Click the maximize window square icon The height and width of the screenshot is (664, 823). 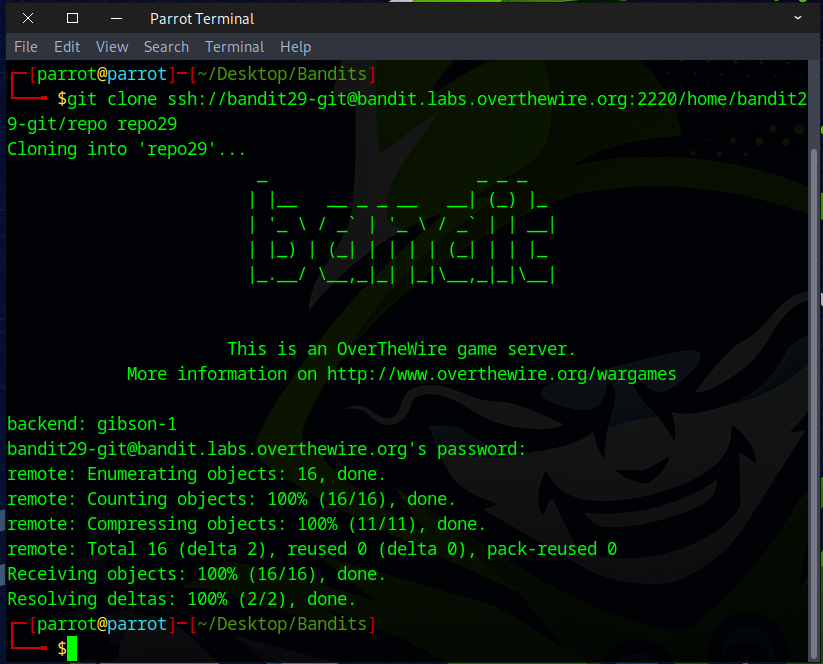tap(72, 18)
